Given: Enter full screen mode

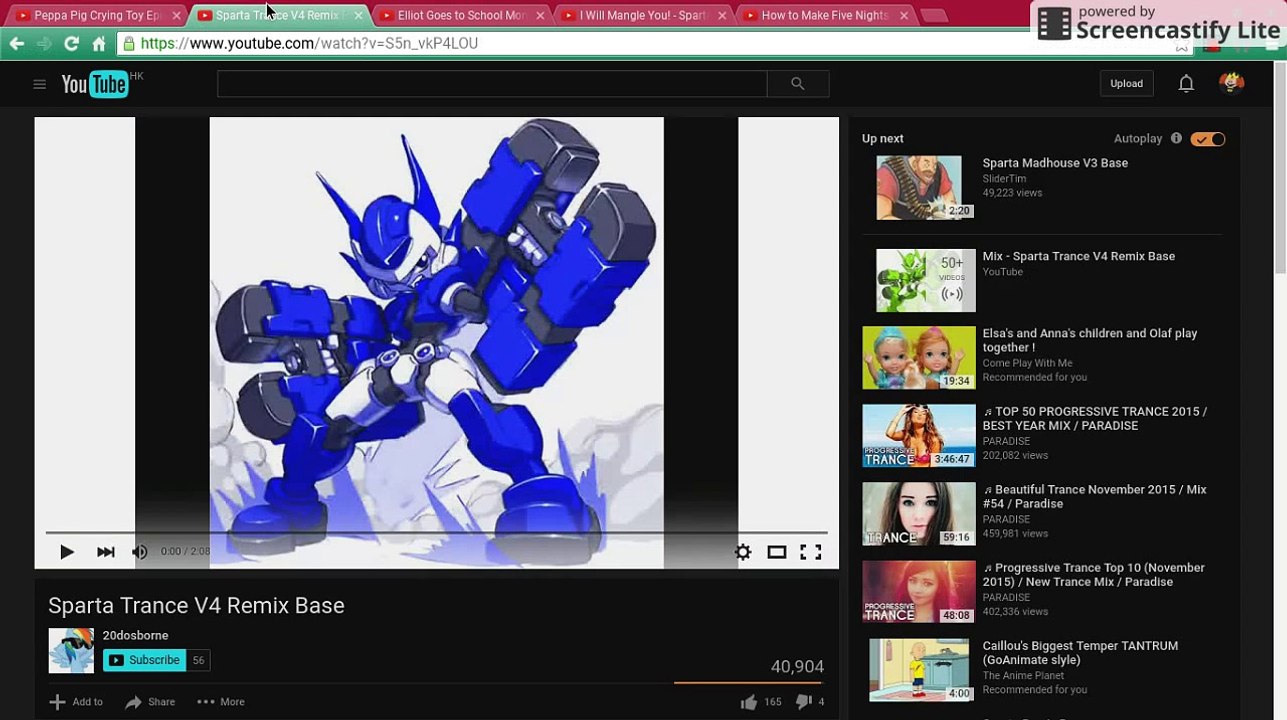Looking at the screenshot, I should [811, 551].
